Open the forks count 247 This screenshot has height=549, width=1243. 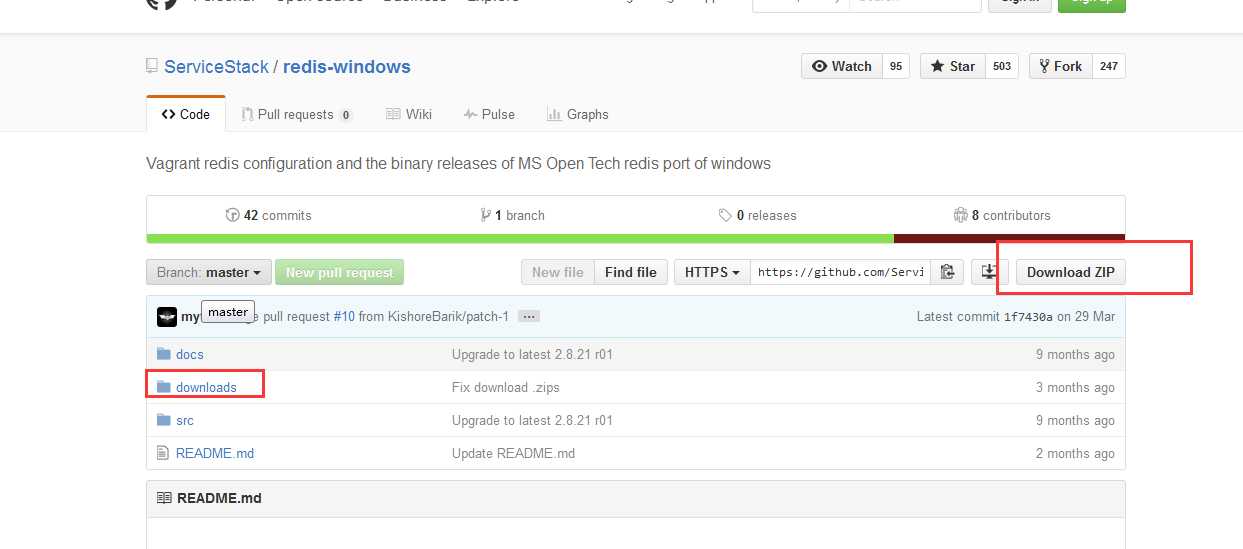[x=1108, y=66]
